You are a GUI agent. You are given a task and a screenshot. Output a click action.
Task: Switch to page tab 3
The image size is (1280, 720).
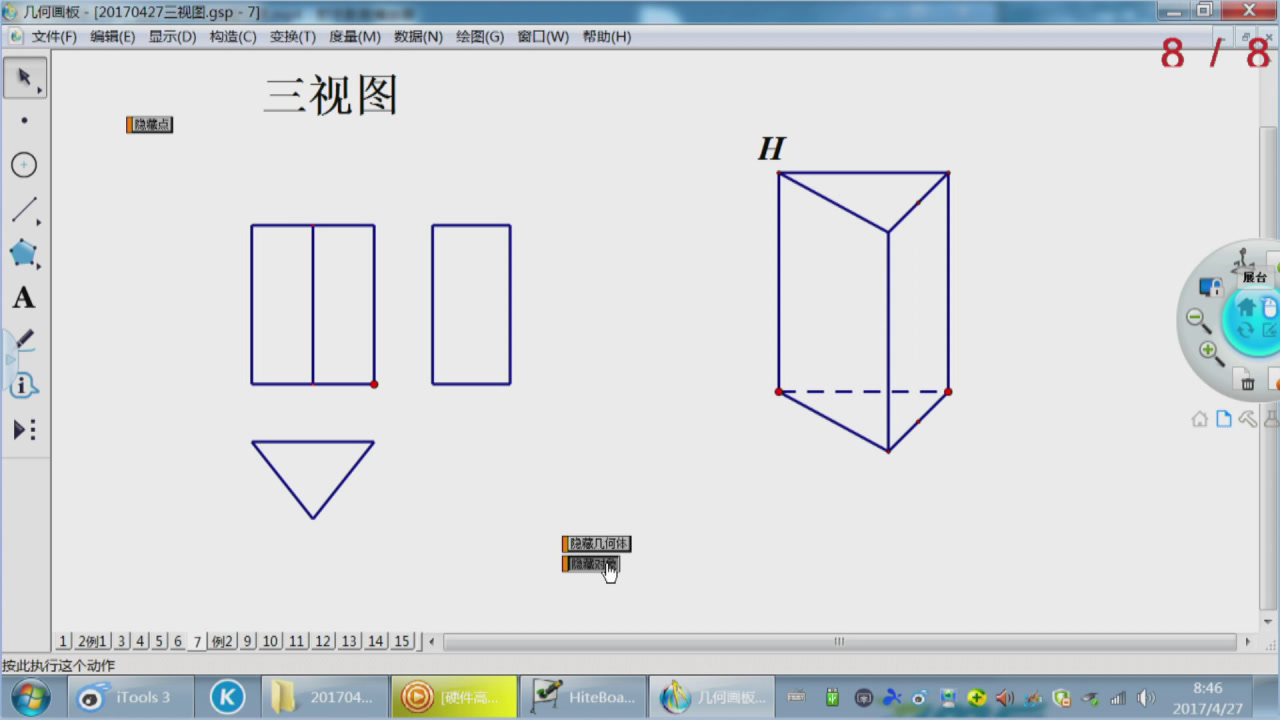tap(122, 641)
